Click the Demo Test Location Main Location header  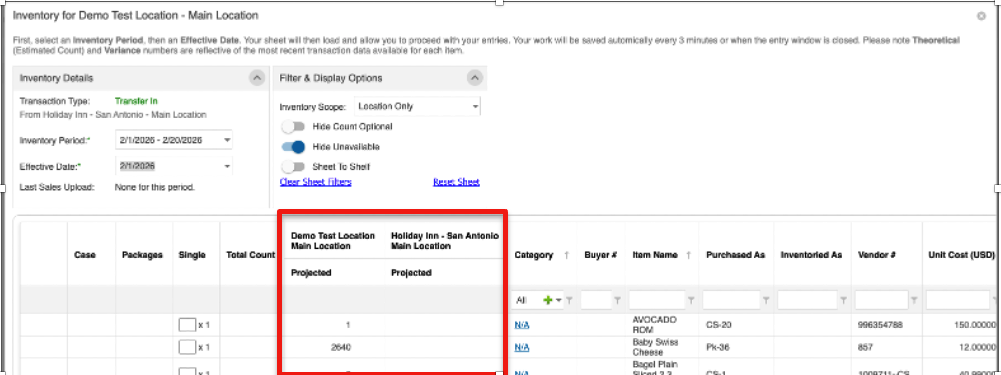pos(333,240)
